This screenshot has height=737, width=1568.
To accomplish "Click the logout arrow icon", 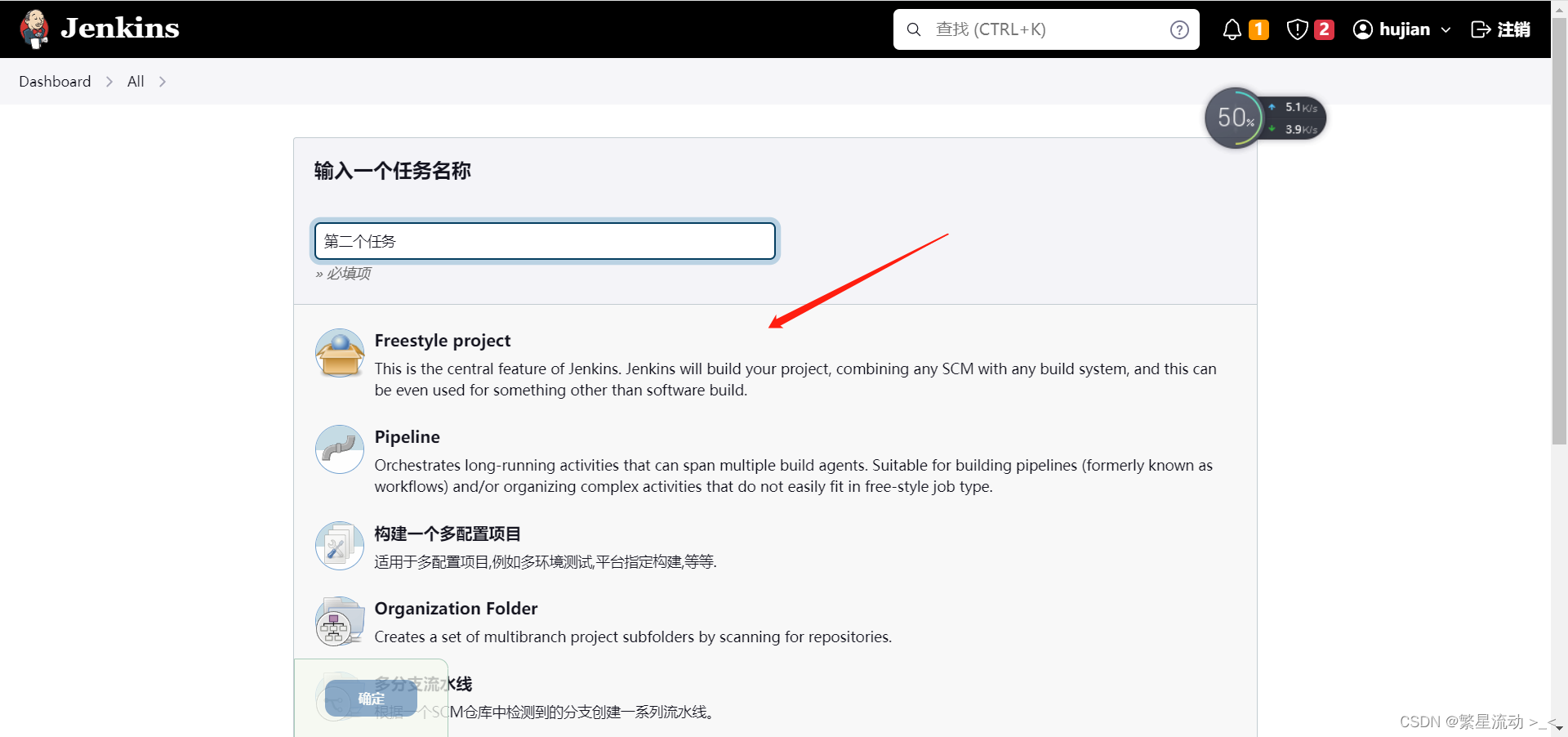I will 1481,29.
